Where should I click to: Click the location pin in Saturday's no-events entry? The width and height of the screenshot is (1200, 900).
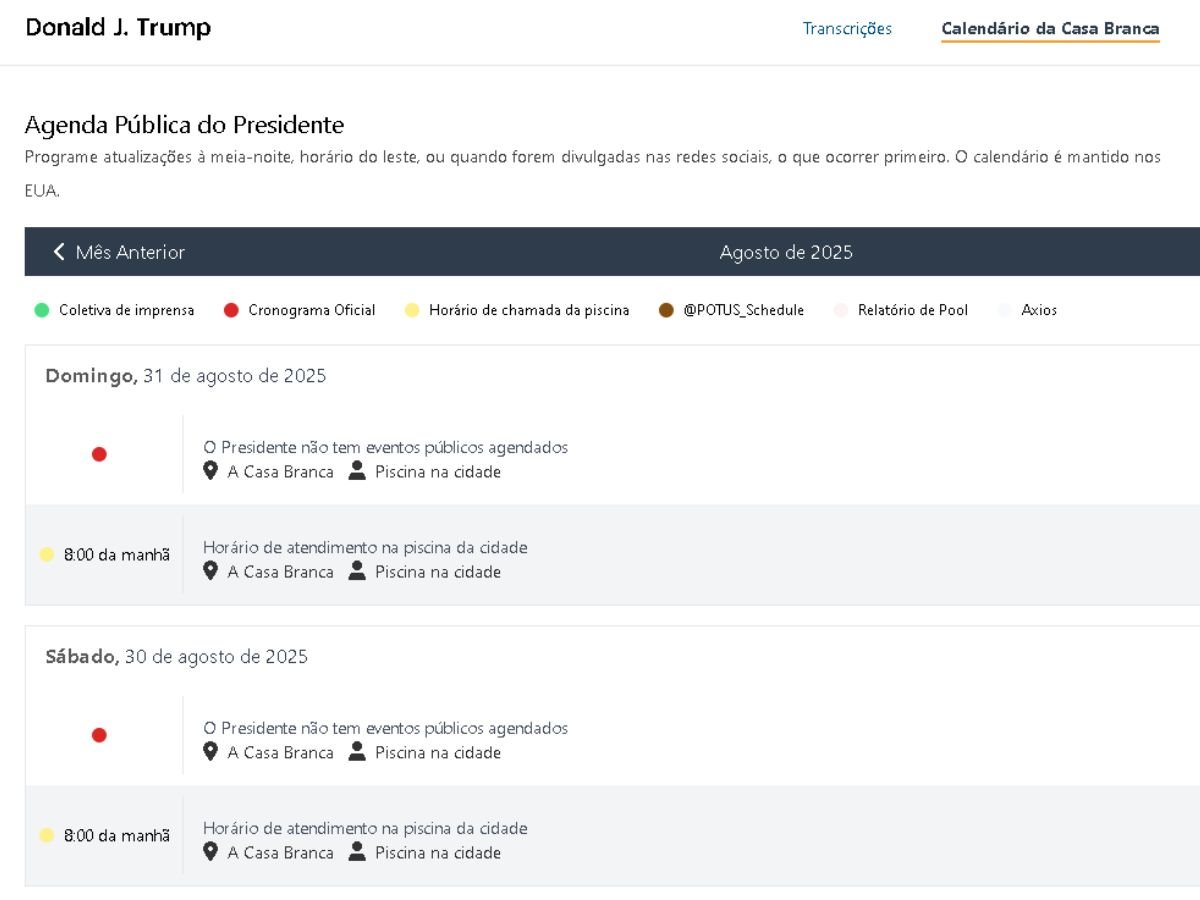point(210,752)
